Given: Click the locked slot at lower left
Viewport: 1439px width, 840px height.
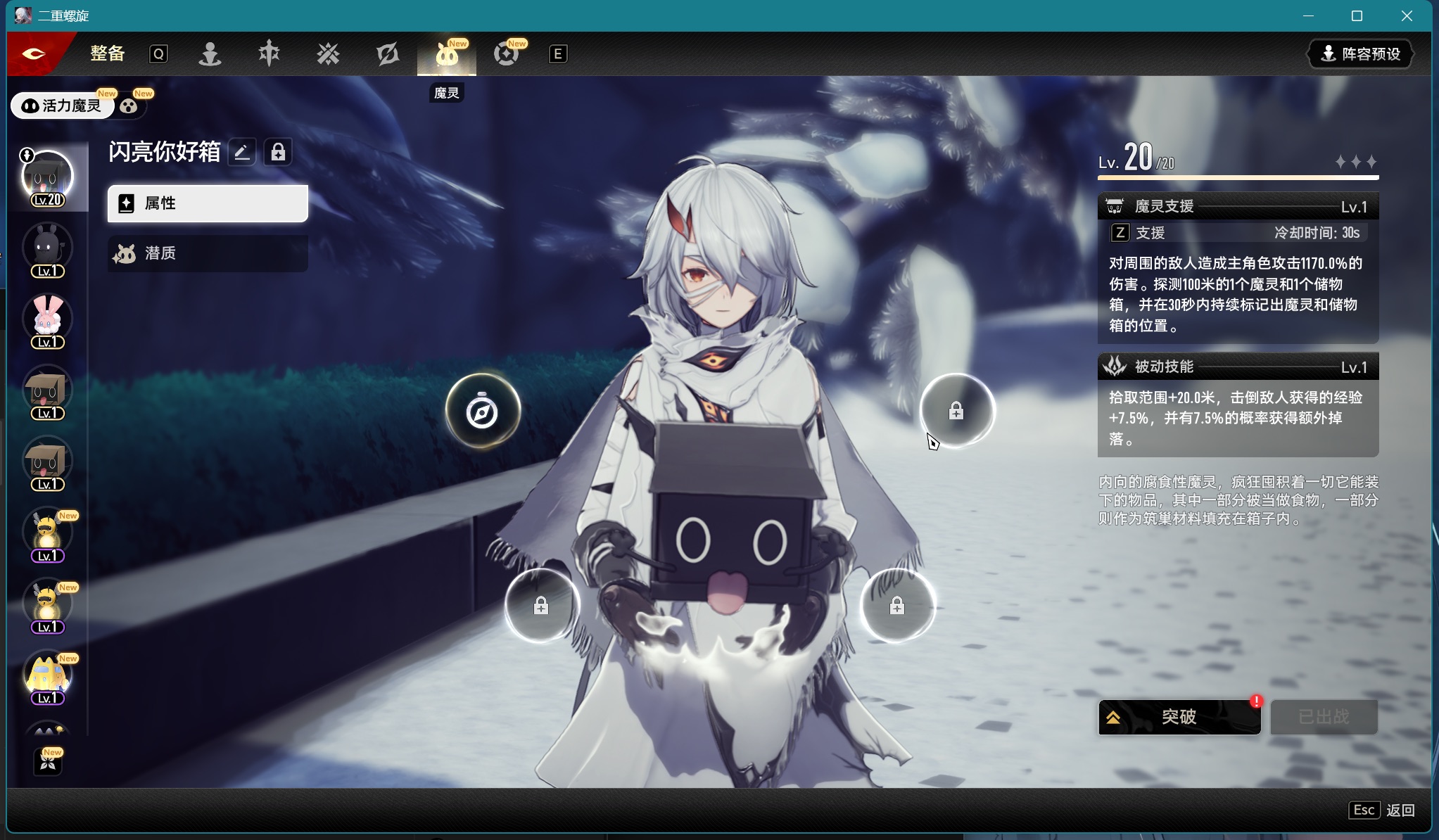Looking at the screenshot, I should pos(541,606).
